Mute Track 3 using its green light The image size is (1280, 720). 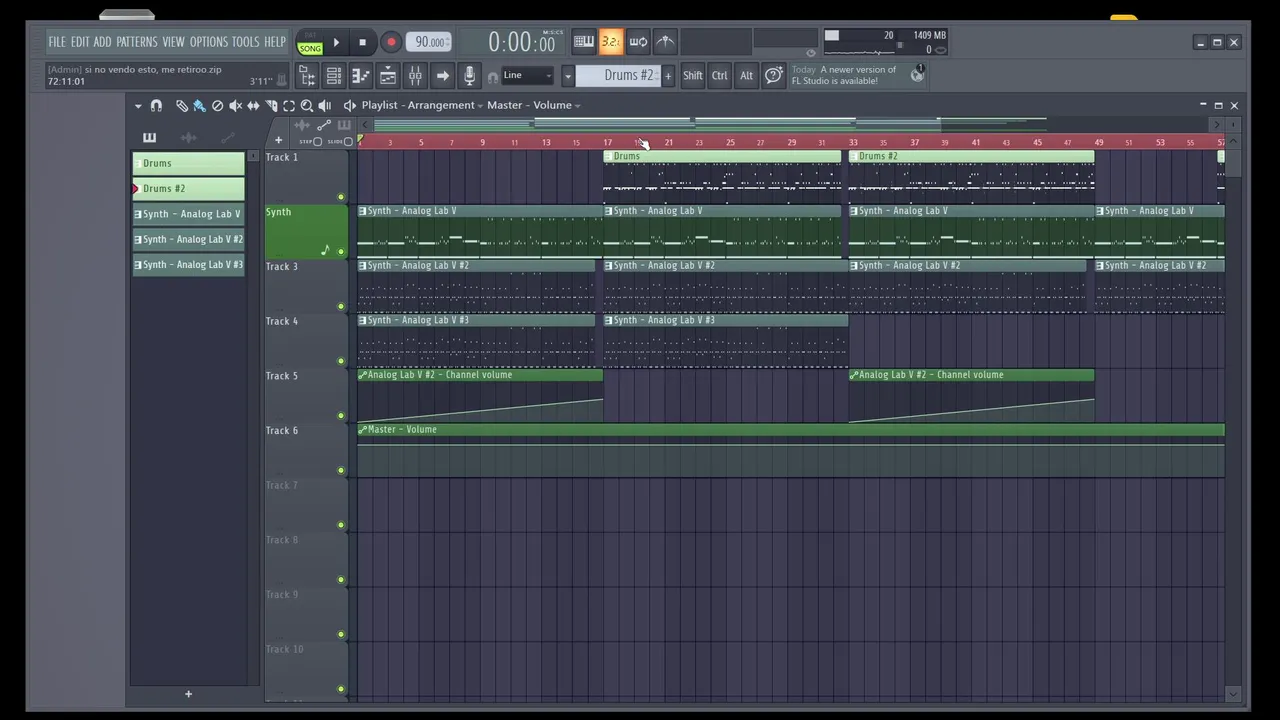point(341,306)
